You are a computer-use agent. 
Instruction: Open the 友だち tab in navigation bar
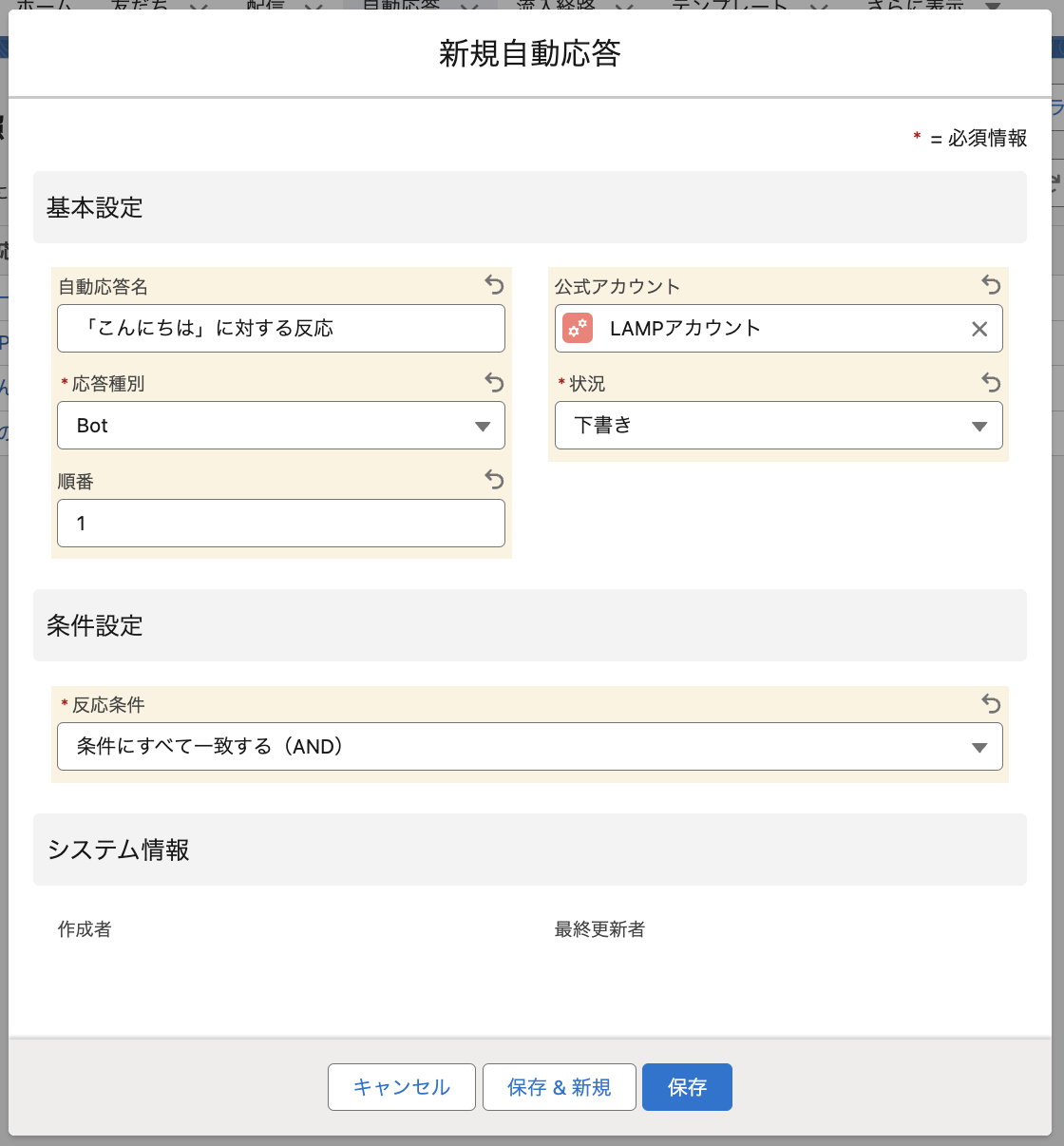140,5
